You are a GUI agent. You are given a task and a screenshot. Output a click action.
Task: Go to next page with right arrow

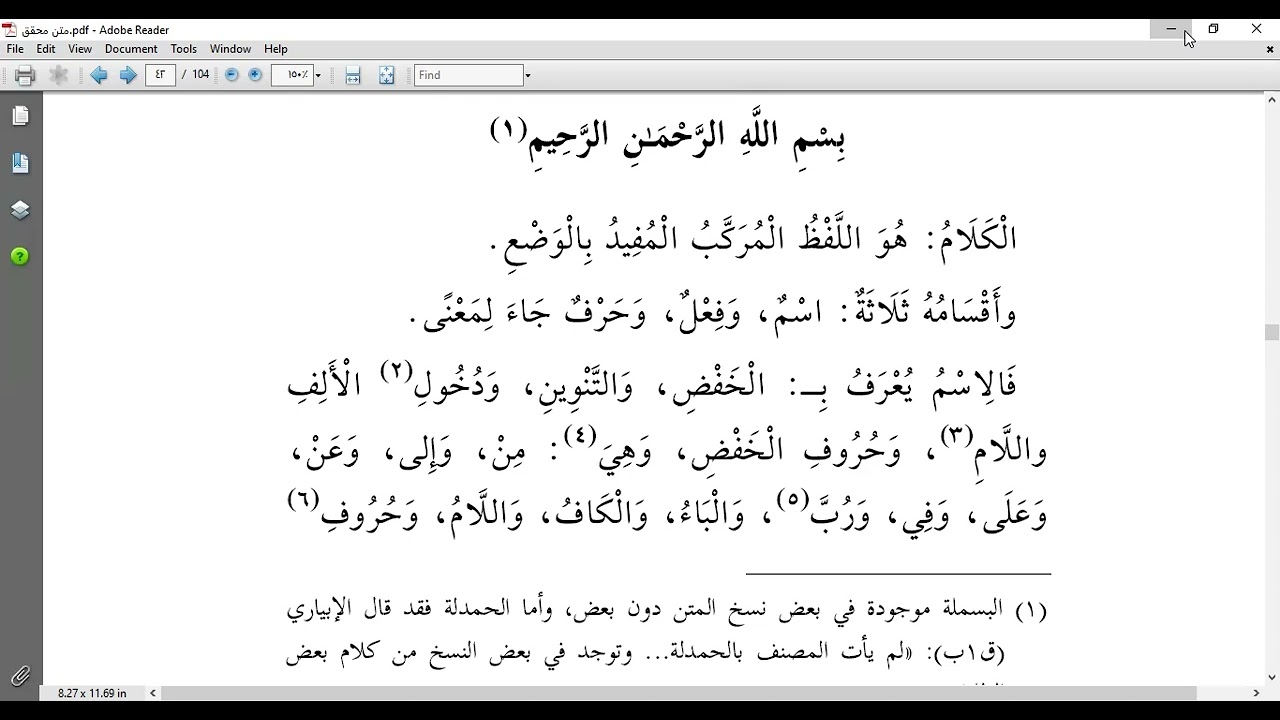(x=128, y=75)
